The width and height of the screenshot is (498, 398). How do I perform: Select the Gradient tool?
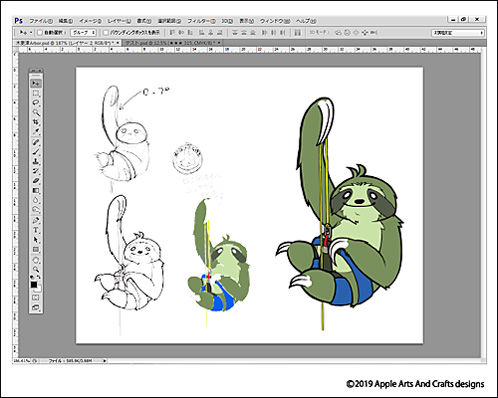point(36,191)
